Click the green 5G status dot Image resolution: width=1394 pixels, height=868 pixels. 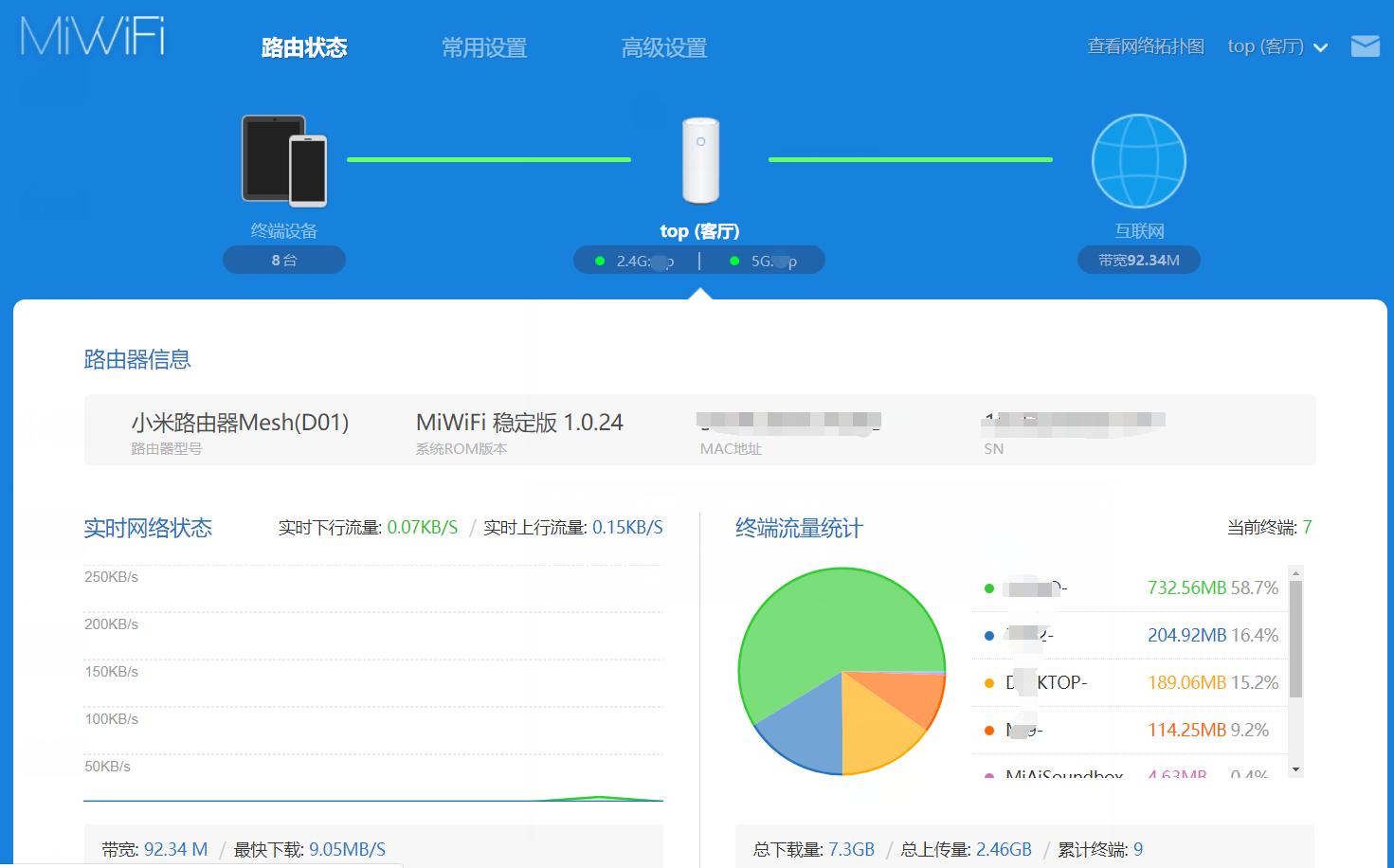tap(733, 259)
